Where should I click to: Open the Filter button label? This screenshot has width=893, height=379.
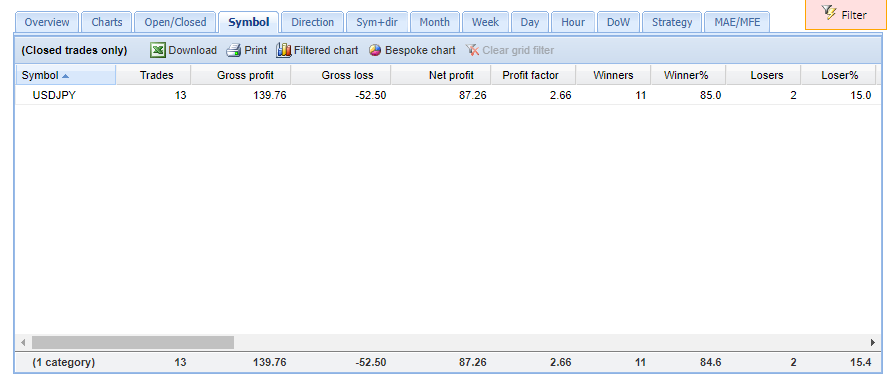point(854,15)
